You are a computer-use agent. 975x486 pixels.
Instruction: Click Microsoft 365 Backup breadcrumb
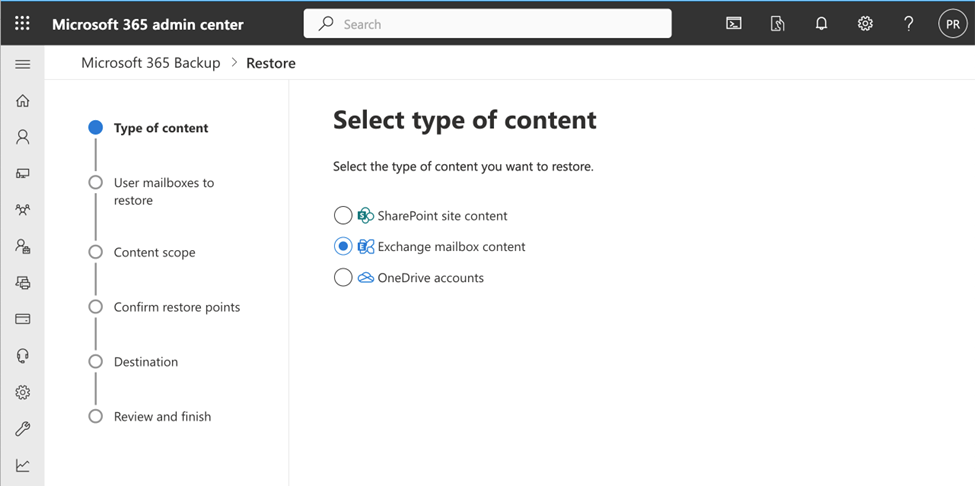click(151, 63)
